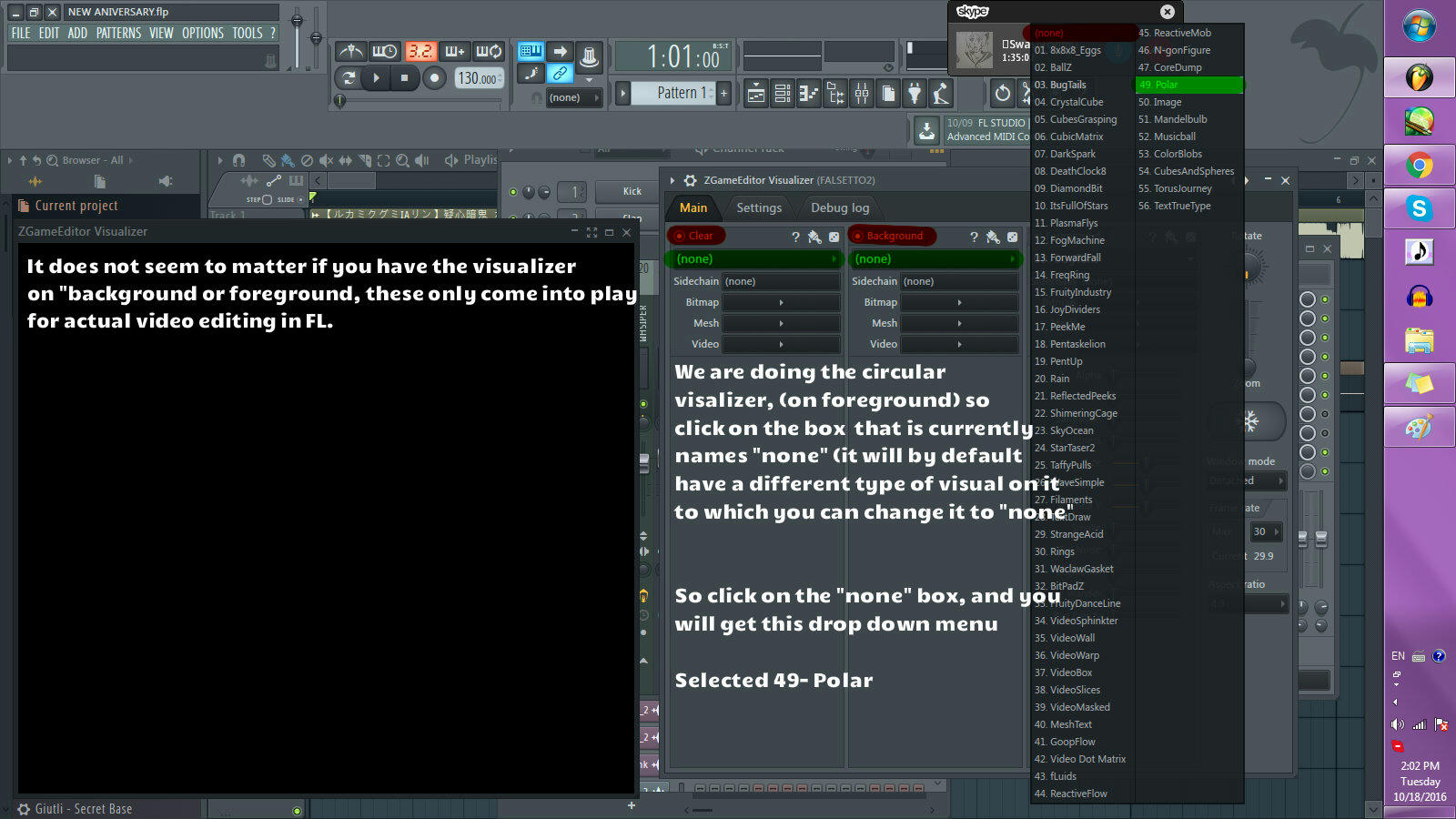Expand the Video selector in Background section
Screen dimensions: 1456x819
pos(959,344)
